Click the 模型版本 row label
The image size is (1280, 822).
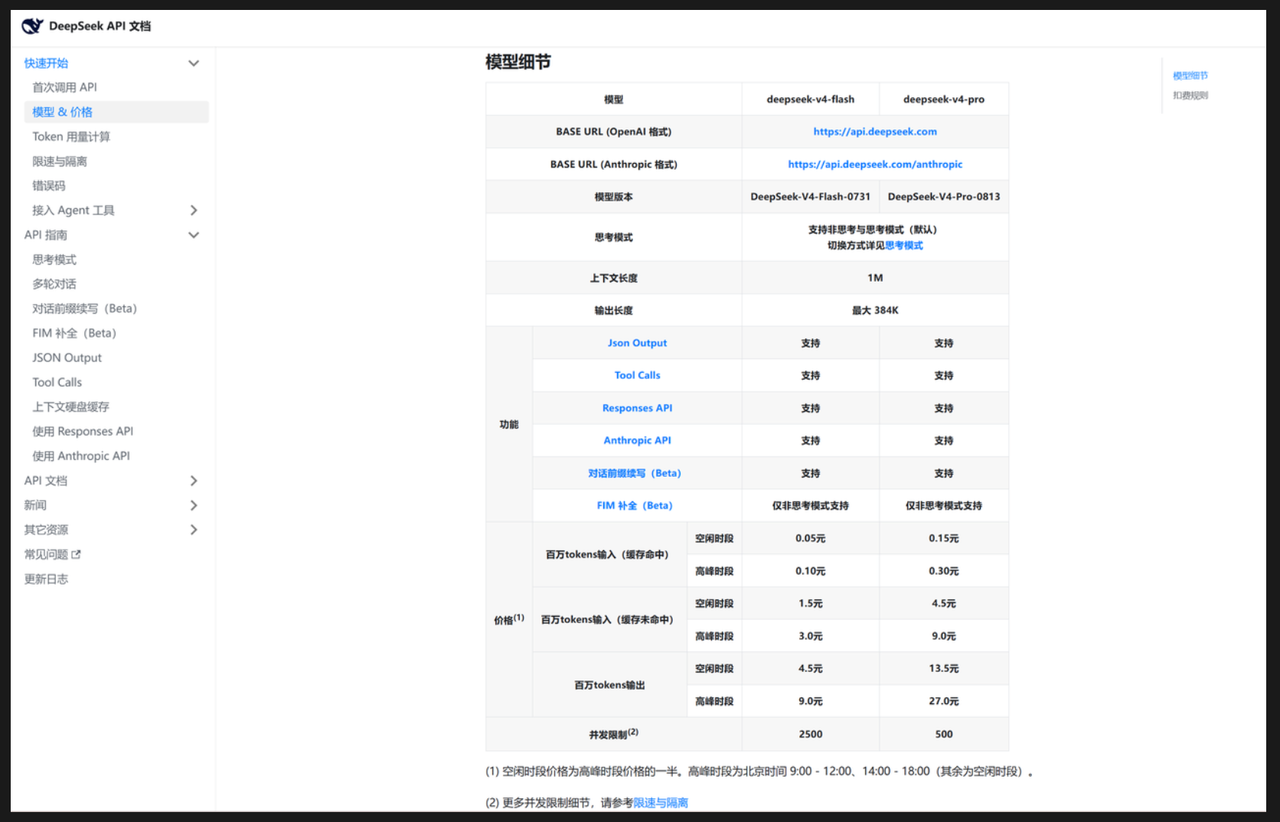click(614, 197)
